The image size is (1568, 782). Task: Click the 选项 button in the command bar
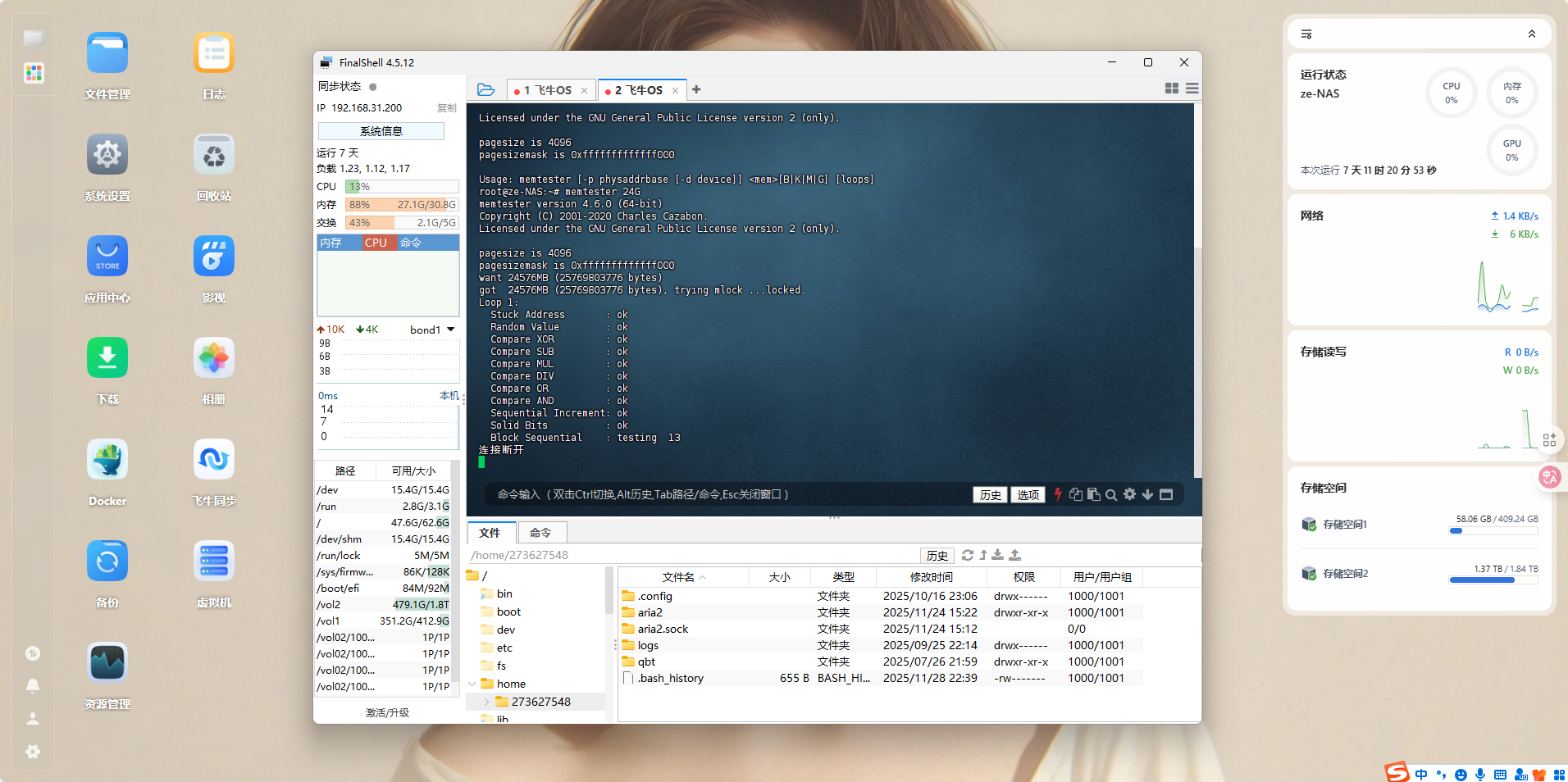[1028, 494]
